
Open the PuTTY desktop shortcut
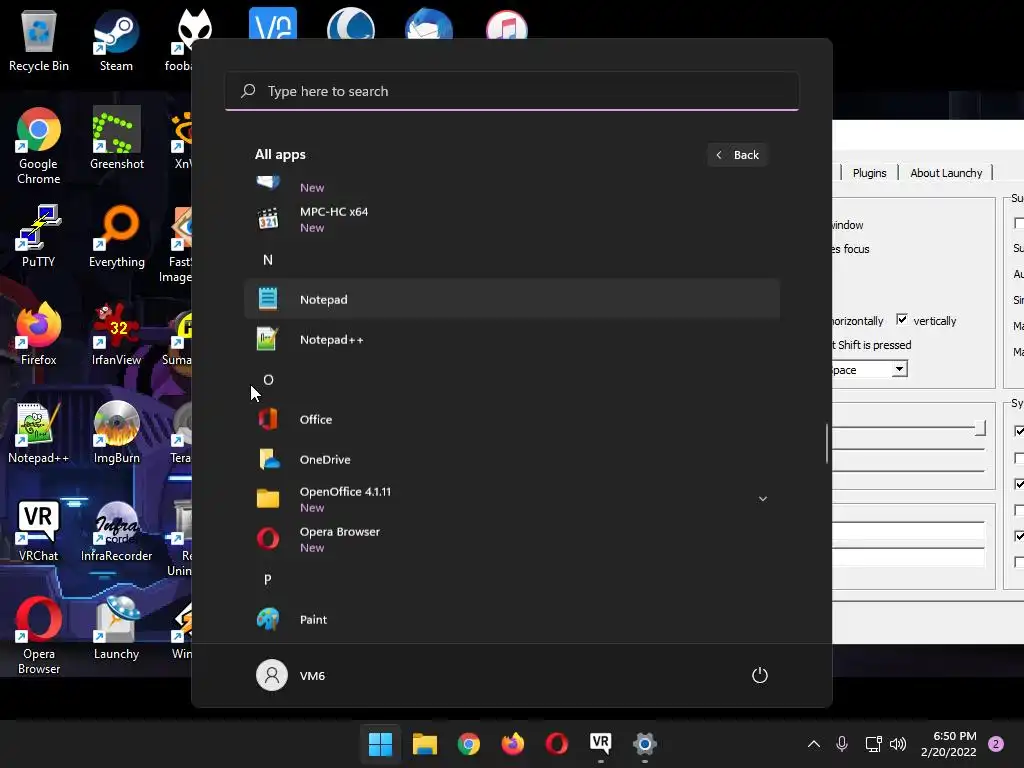(x=39, y=236)
